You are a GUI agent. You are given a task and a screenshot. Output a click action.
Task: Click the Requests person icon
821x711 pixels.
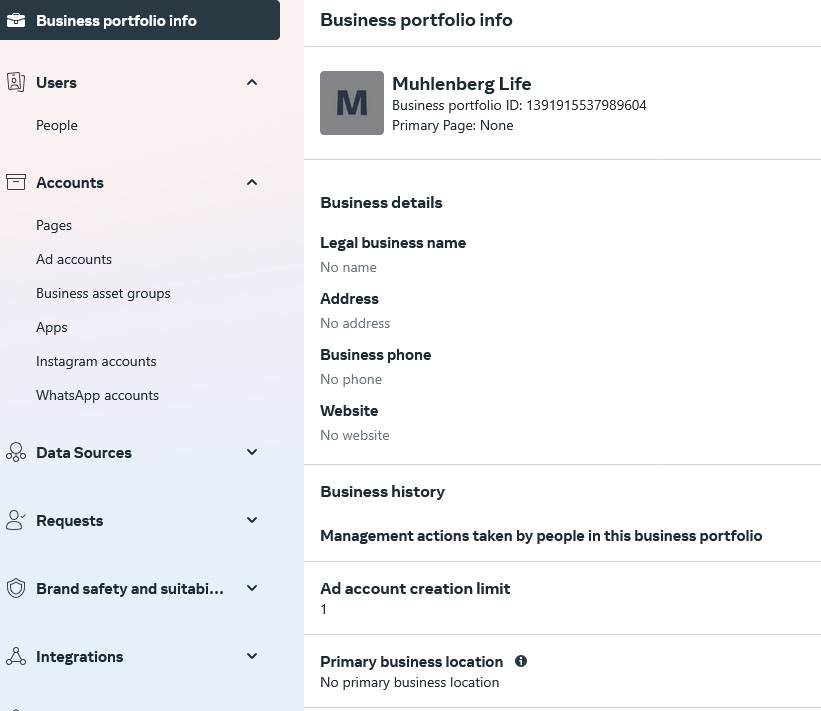pyautogui.click(x=16, y=520)
